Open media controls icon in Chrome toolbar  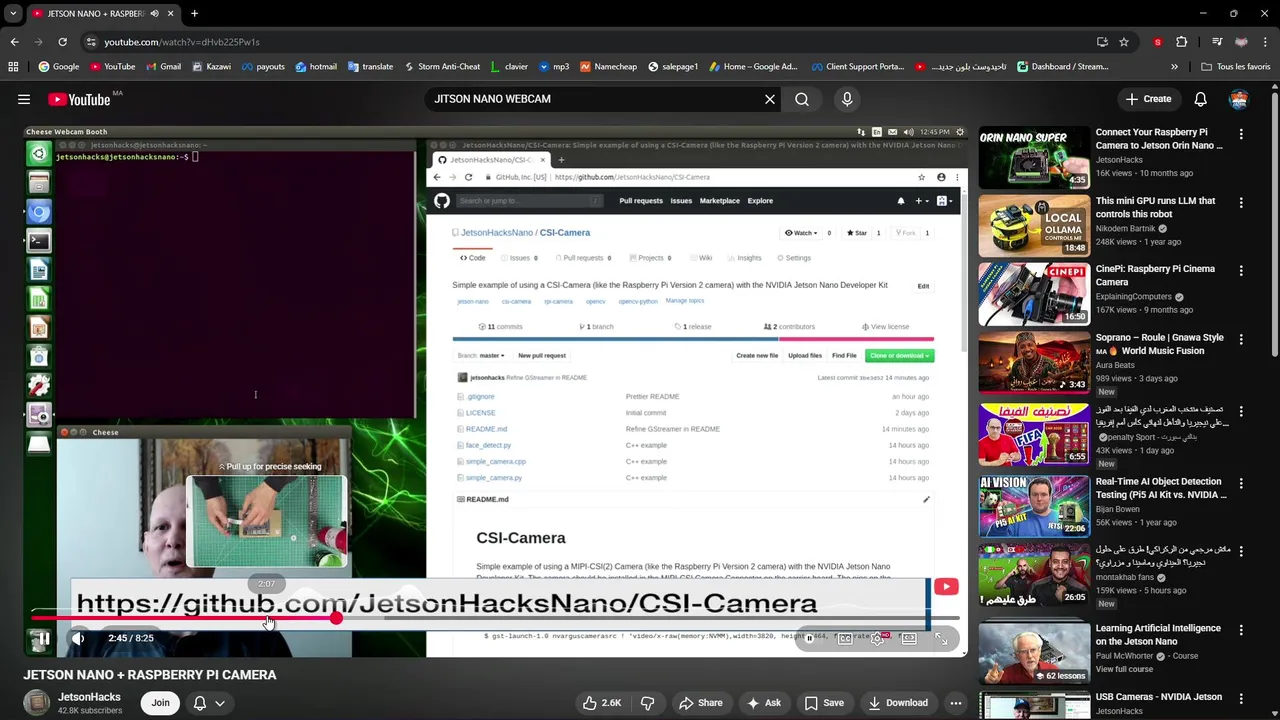[1217, 42]
